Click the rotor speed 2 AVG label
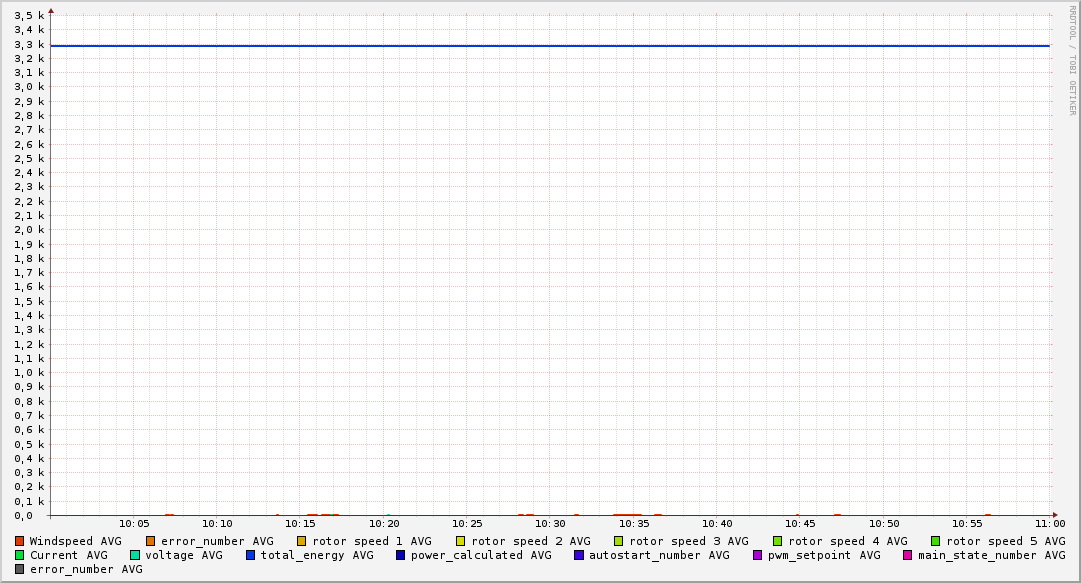 pyautogui.click(x=530, y=541)
